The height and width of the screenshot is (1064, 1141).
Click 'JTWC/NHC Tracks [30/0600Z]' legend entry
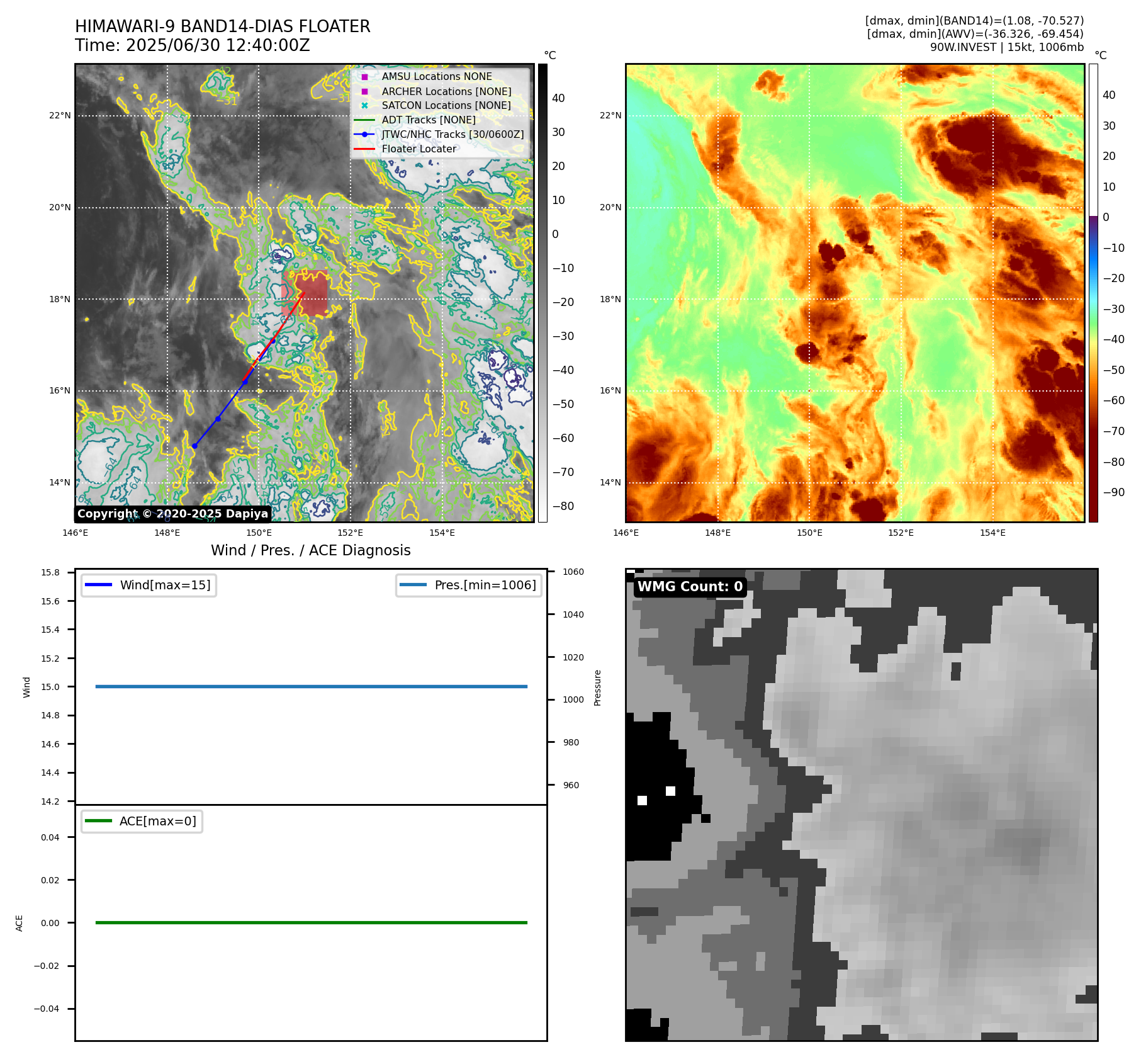click(x=452, y=134)
